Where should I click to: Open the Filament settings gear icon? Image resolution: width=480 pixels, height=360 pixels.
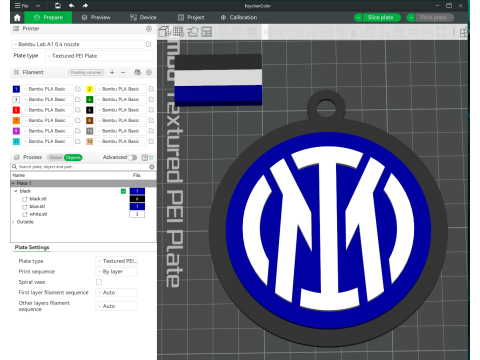click(x=149, y=72)
